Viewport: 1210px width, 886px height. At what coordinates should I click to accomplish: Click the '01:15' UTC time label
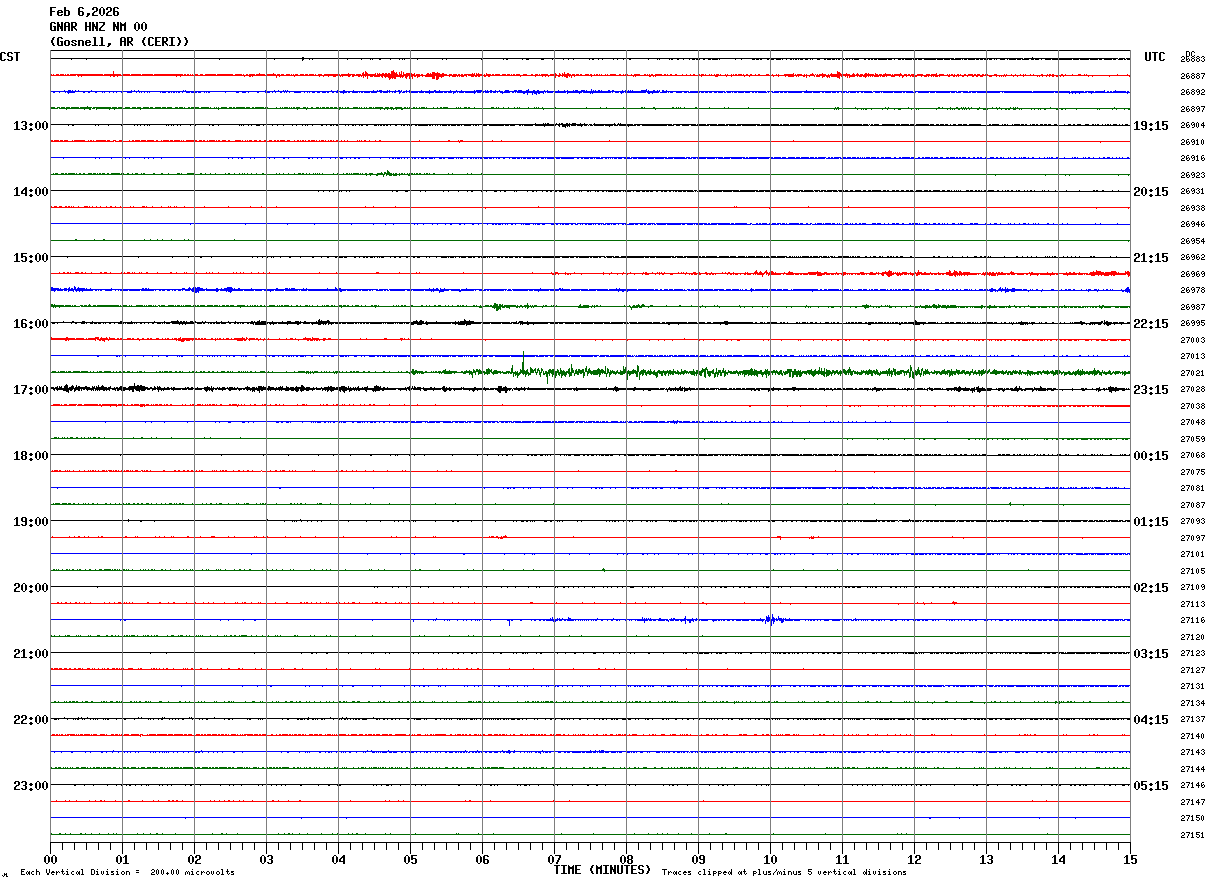[1150, 522]
